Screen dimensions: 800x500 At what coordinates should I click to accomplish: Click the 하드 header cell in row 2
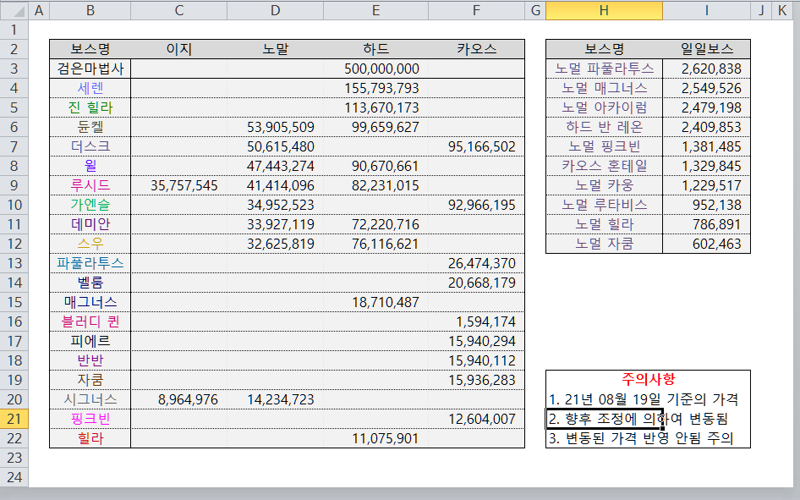point(376,49)
